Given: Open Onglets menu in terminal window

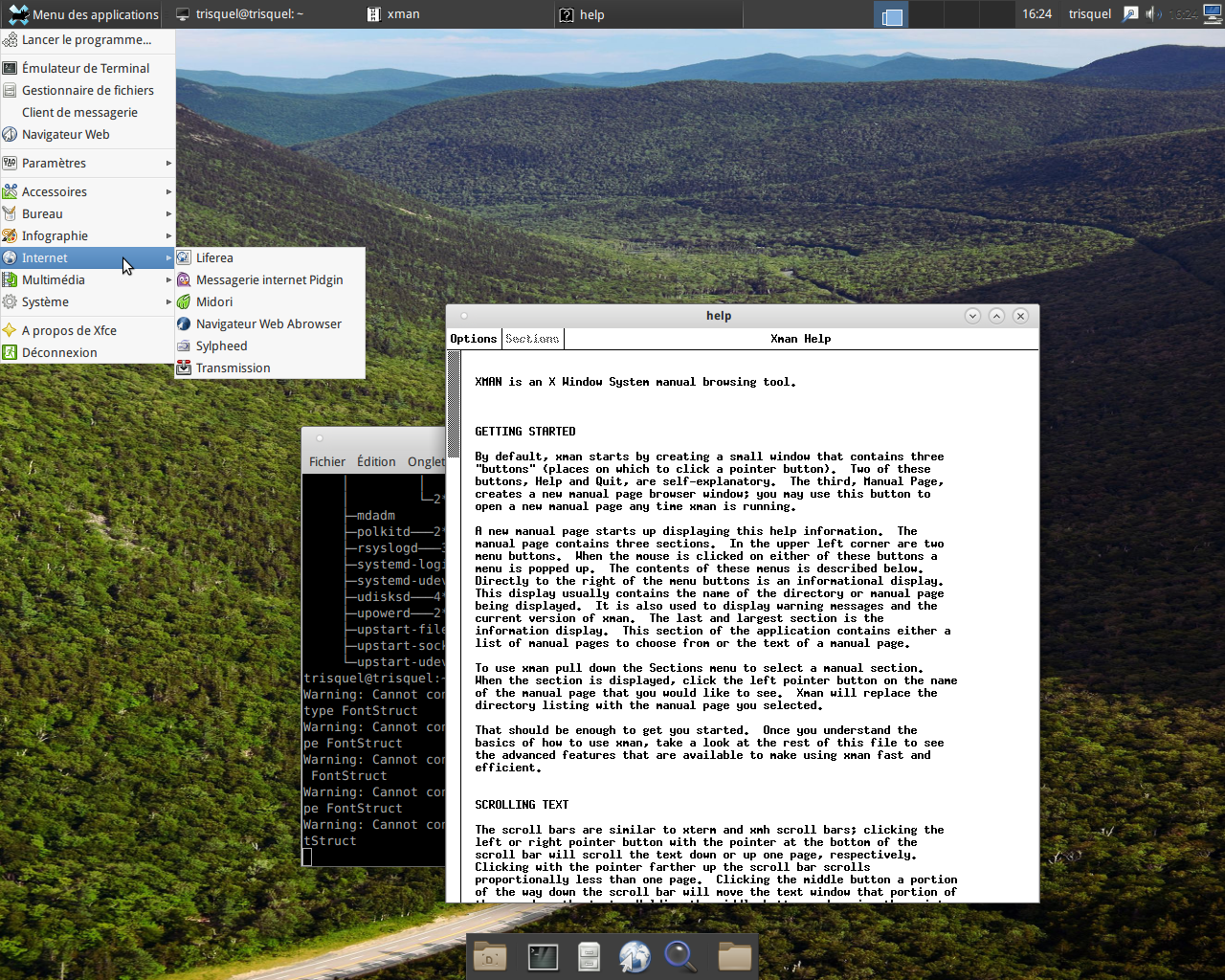Looking at the screenshot, I should click(426, 461).
